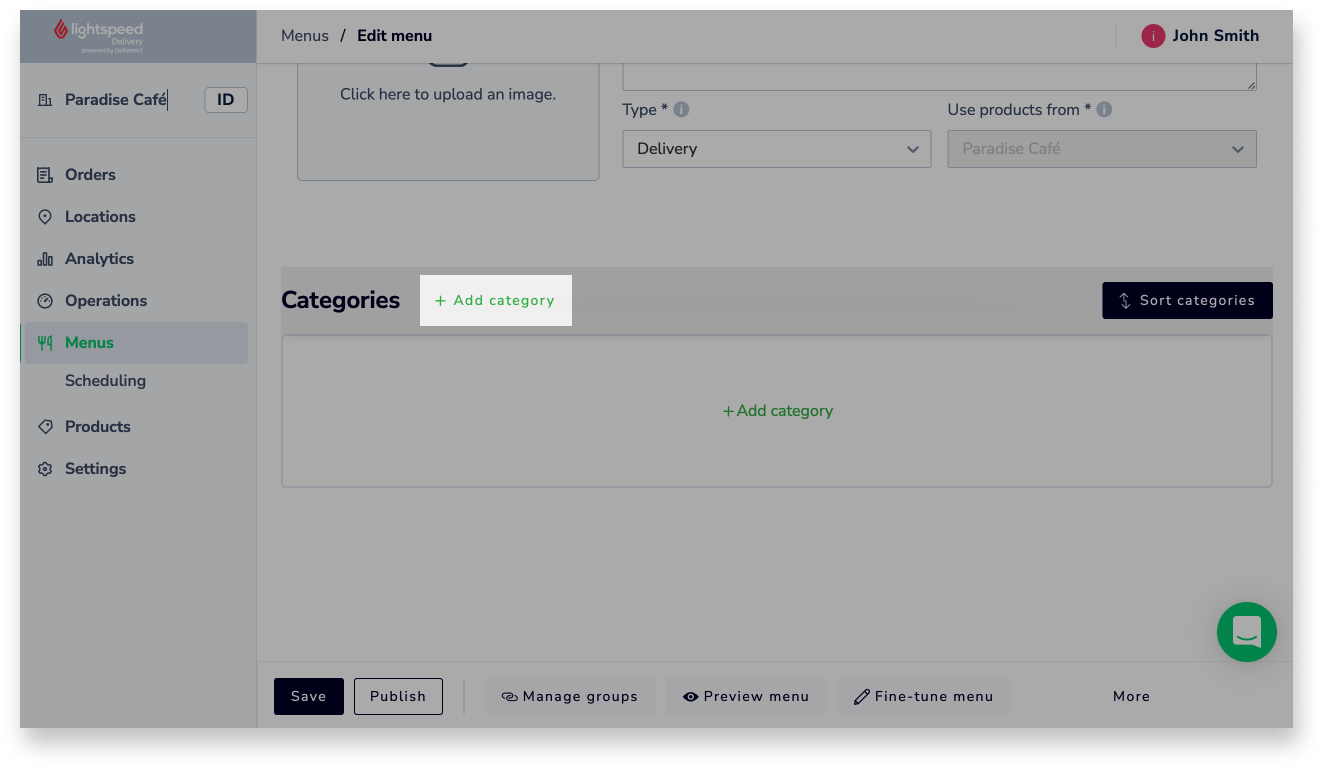Click Preview menu with eye icon

pos(746,697)
